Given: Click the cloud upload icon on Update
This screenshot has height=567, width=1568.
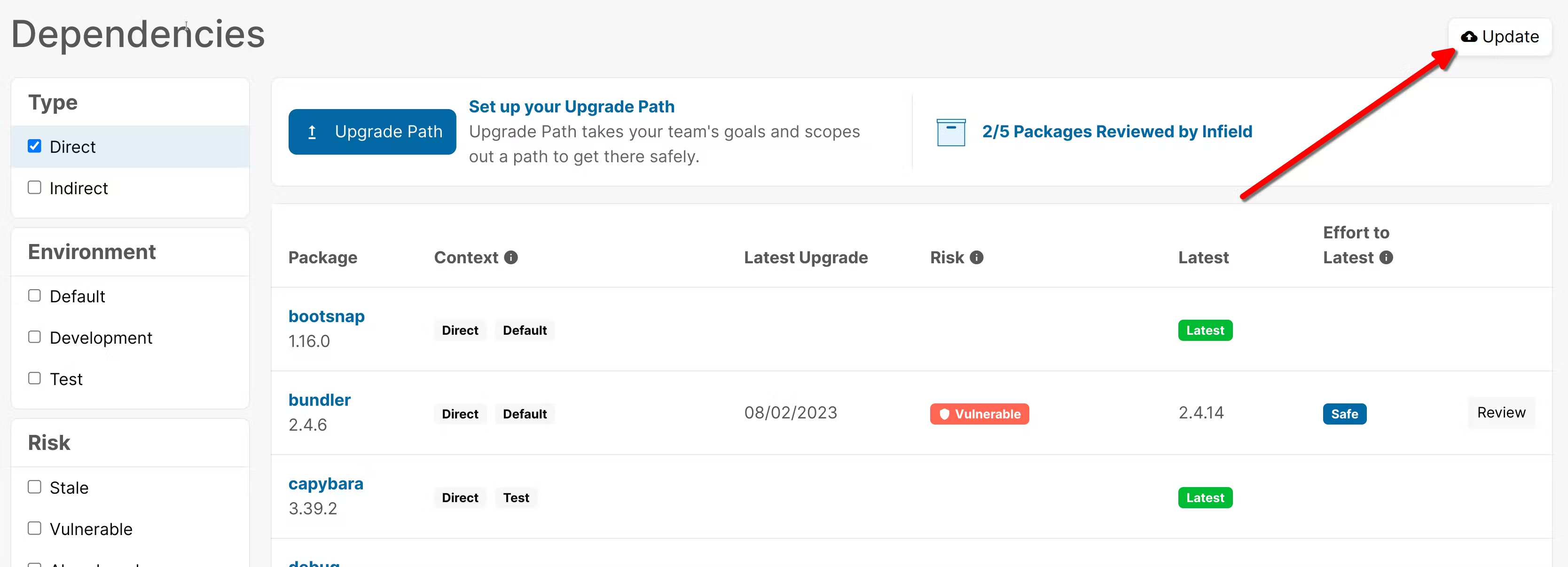Looking at the screenshot, I should coord(1469,37).
